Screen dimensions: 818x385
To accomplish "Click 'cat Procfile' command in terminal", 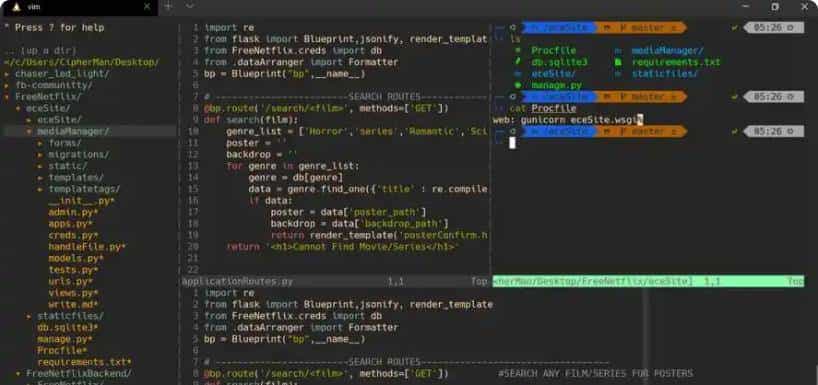I will coord(543,109).
